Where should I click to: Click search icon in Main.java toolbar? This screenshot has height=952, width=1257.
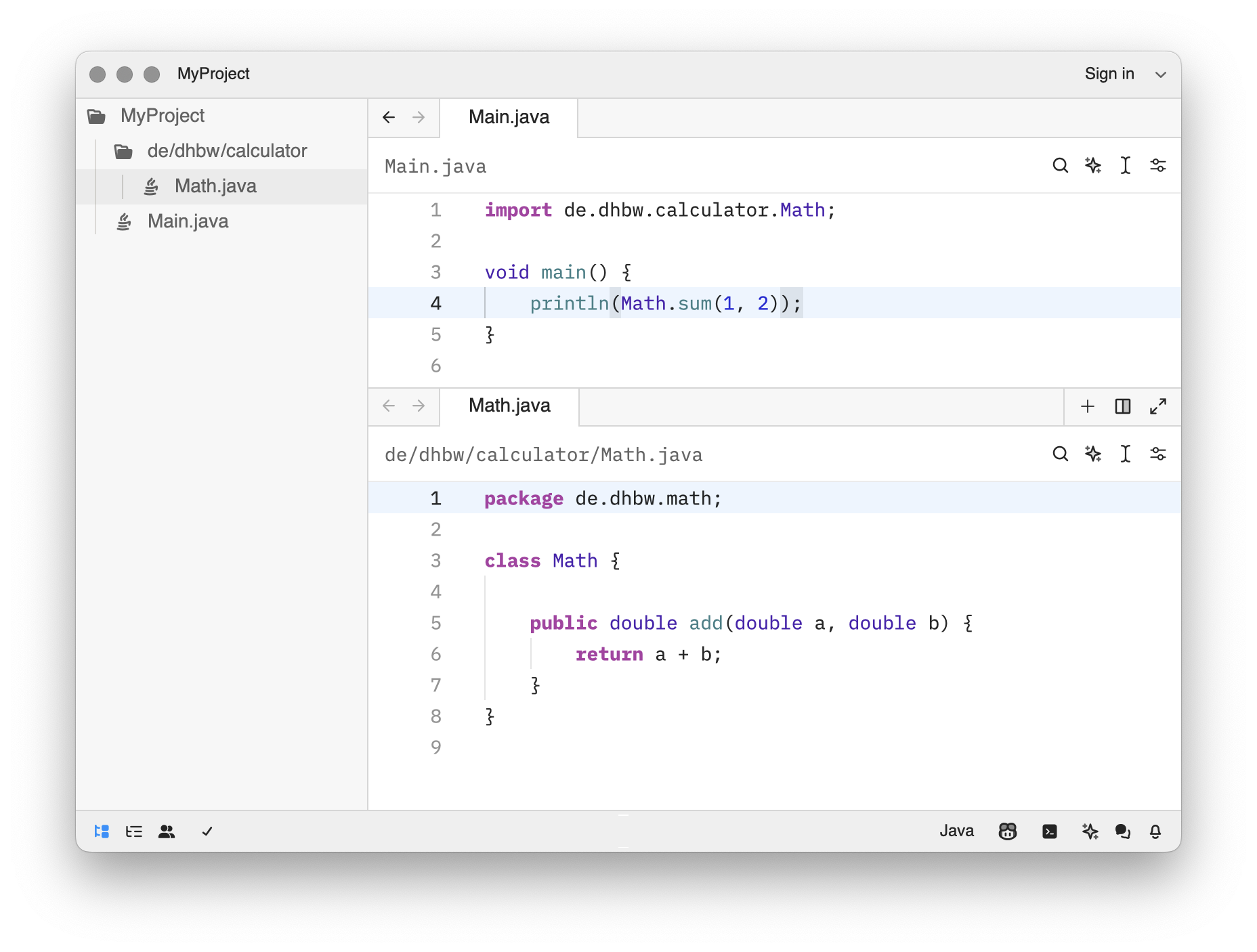pos(1061,166)
